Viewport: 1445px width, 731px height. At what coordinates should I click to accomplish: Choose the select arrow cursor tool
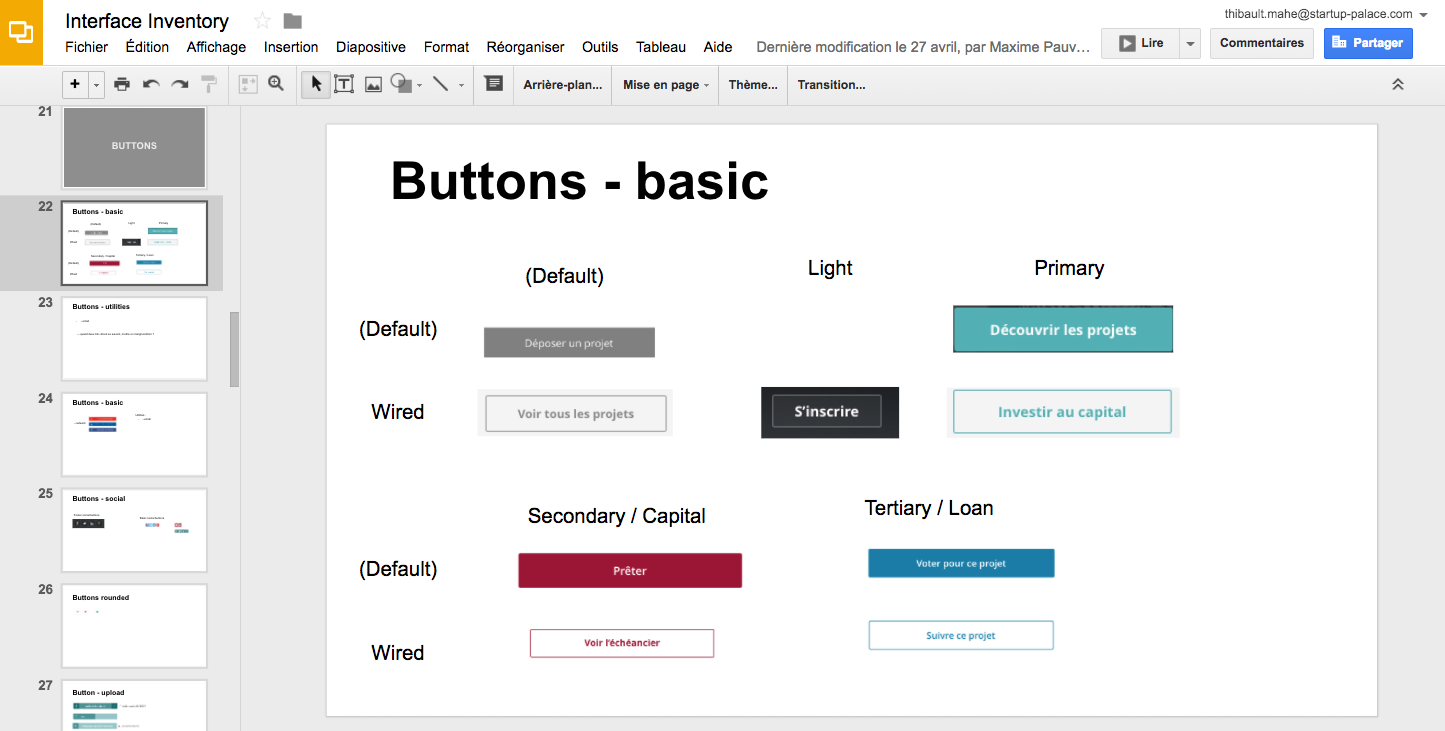click(316, 85)
